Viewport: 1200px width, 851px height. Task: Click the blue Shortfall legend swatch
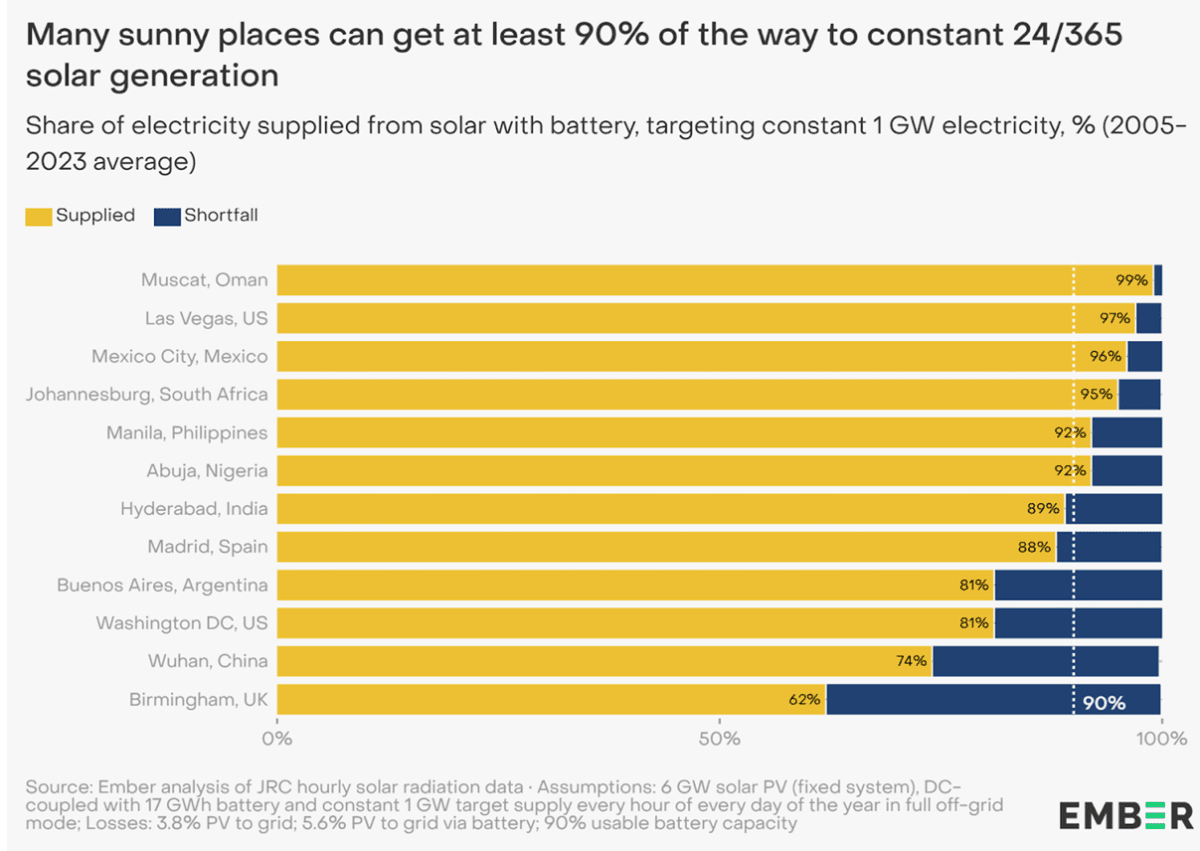pos(166,215)
